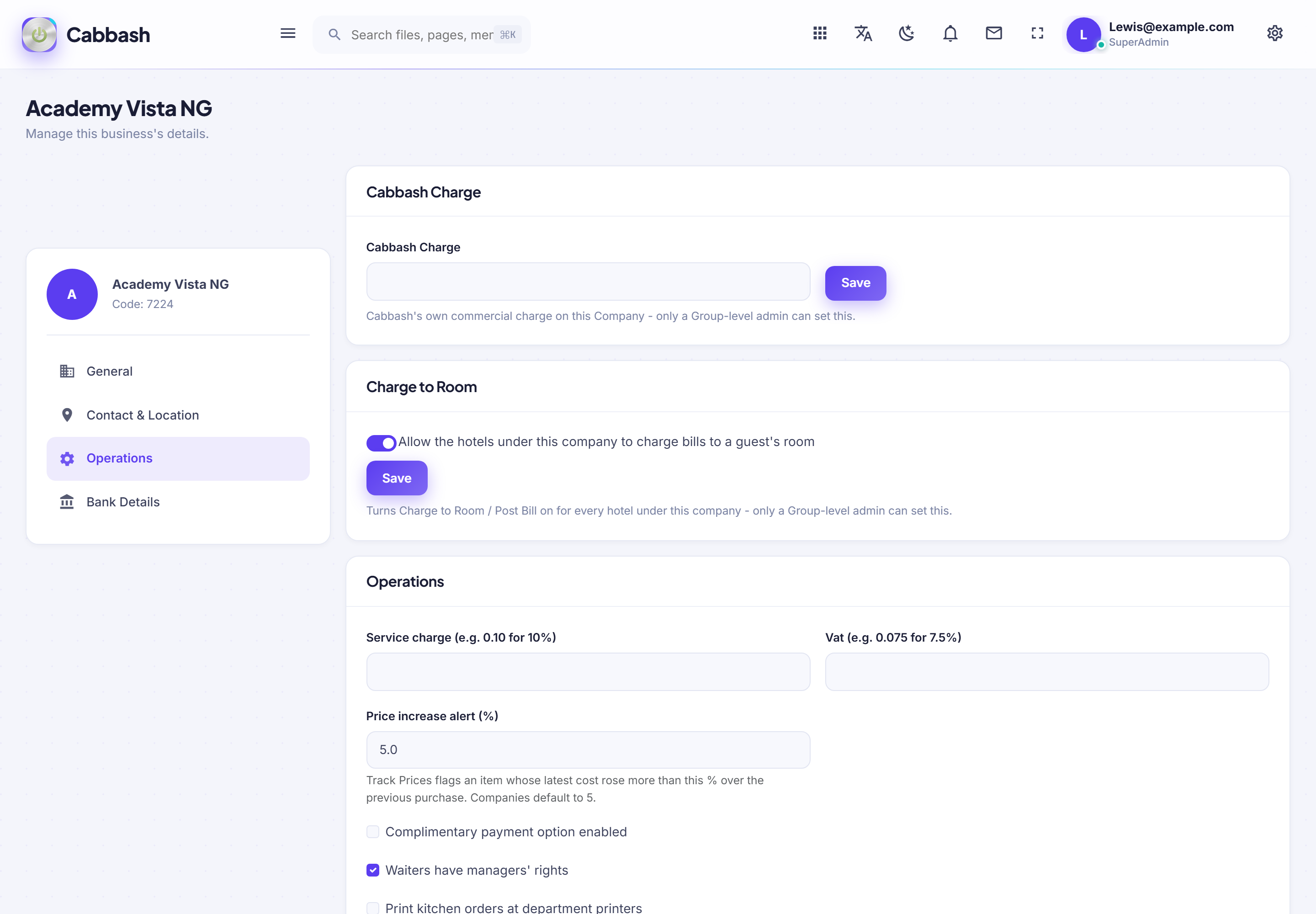Click the ⌘K shortcut badge
The image size is (1316, 914).
[507, 35]
